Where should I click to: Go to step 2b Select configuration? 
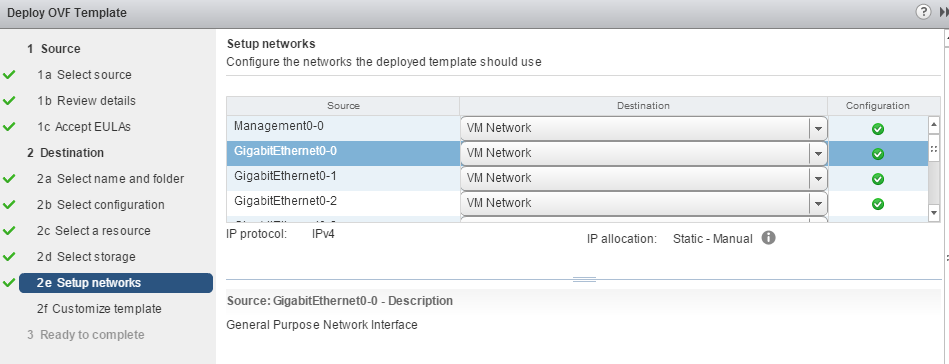(x=100, y=205)
